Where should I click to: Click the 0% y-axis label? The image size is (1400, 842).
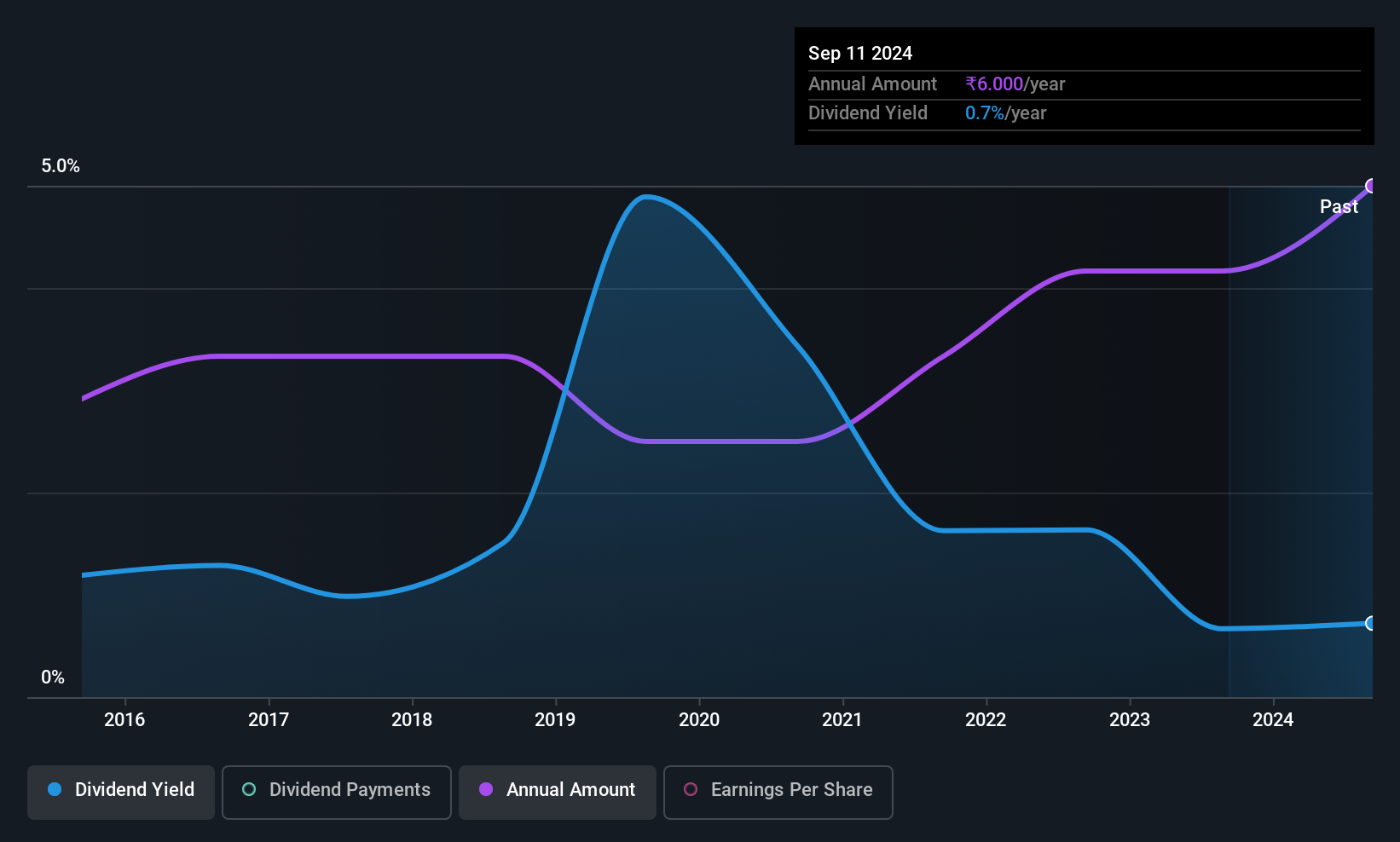(x=53, y=678)
